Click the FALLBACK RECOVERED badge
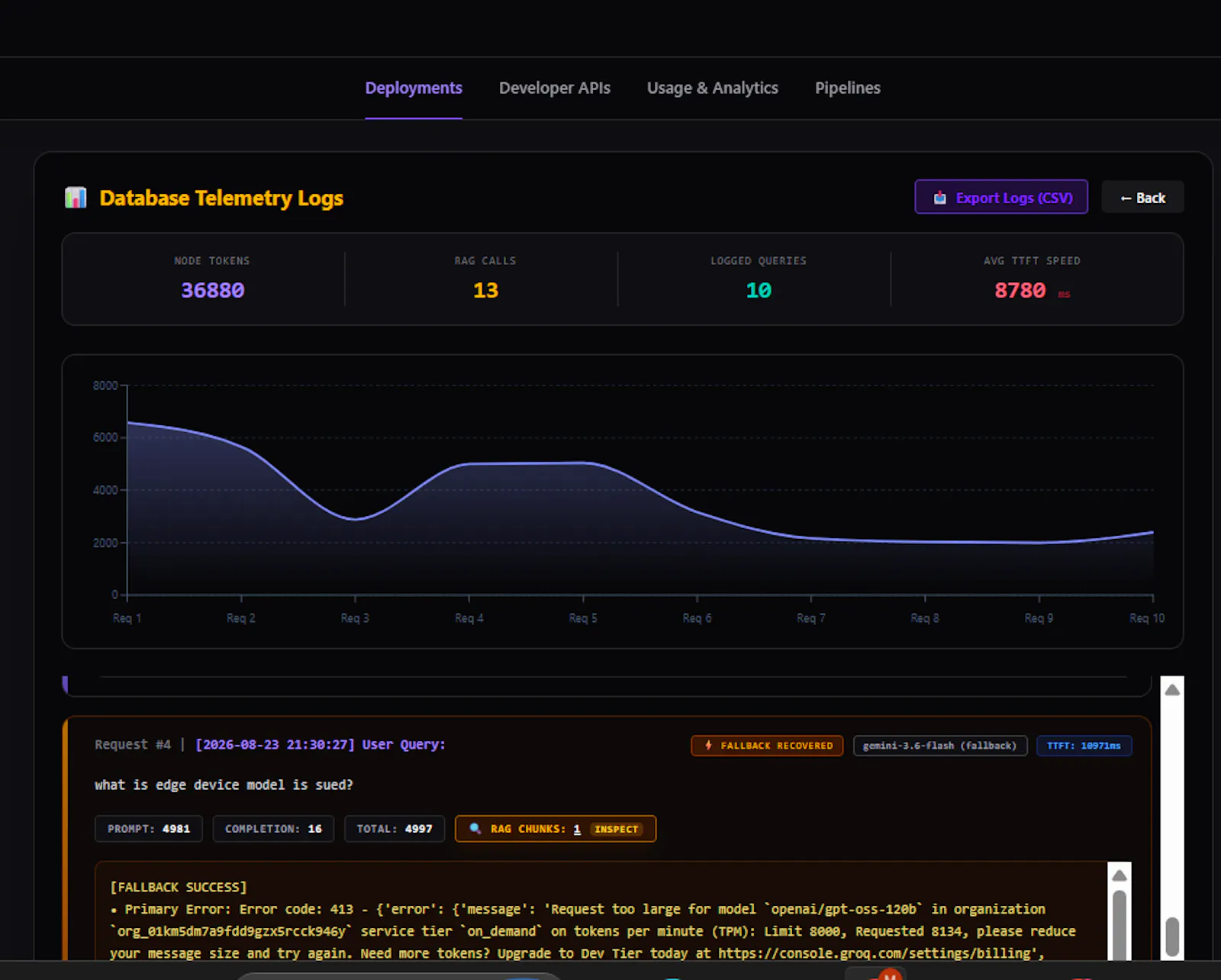Screen dimensions: 1221x980 pyautogui.click(x=767, y=746)
